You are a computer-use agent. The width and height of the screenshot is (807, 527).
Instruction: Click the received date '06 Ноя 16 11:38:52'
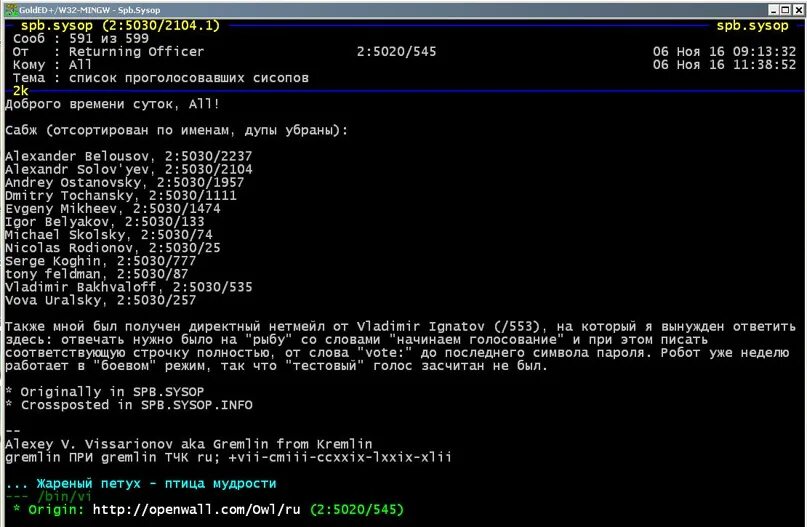click(724, 65)
